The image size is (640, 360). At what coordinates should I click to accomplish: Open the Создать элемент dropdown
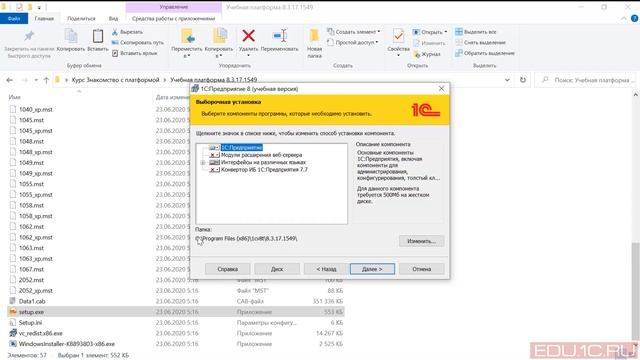(x=354, y=31)
